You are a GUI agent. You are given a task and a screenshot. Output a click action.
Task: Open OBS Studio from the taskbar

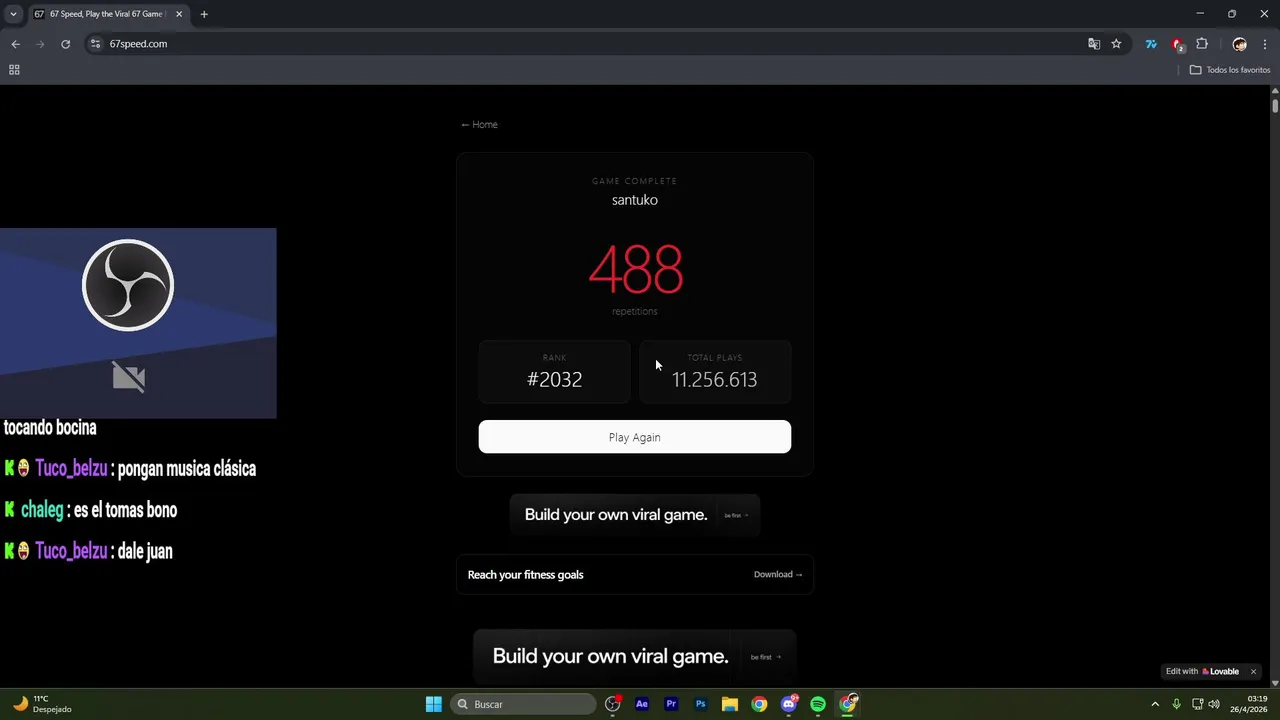[613, 704]
